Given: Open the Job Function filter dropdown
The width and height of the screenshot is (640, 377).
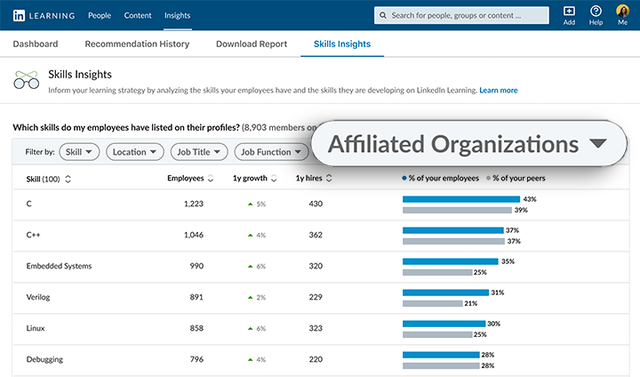Looking at the screenshot, I should pyautogui.click(x=271, y=152).
